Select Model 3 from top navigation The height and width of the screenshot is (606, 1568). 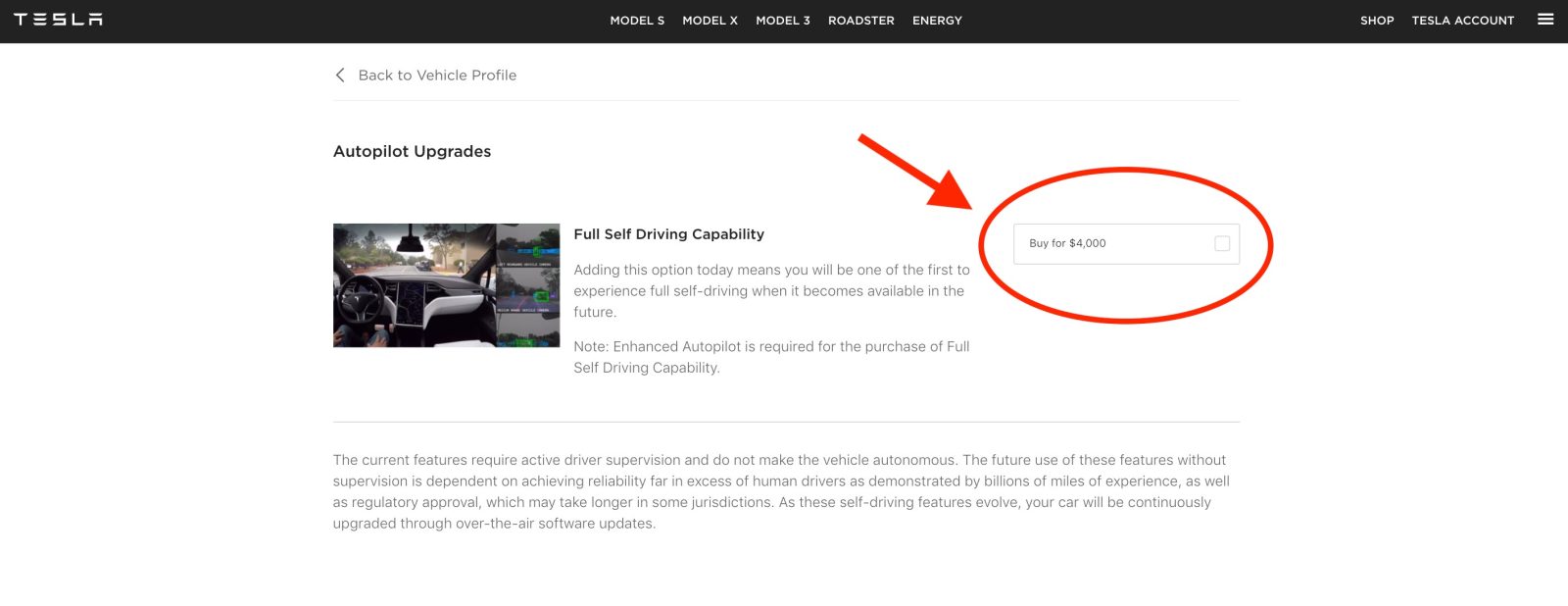782,21
